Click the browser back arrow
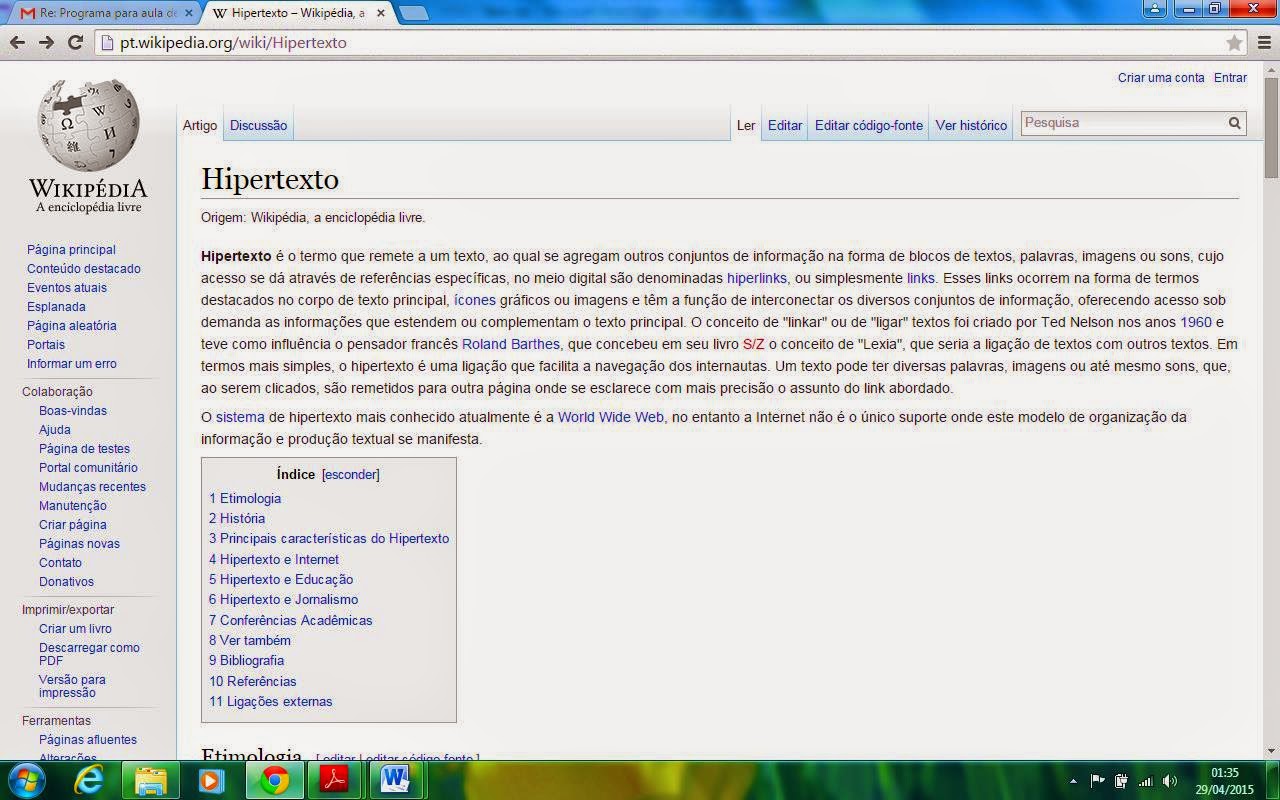 17,42
